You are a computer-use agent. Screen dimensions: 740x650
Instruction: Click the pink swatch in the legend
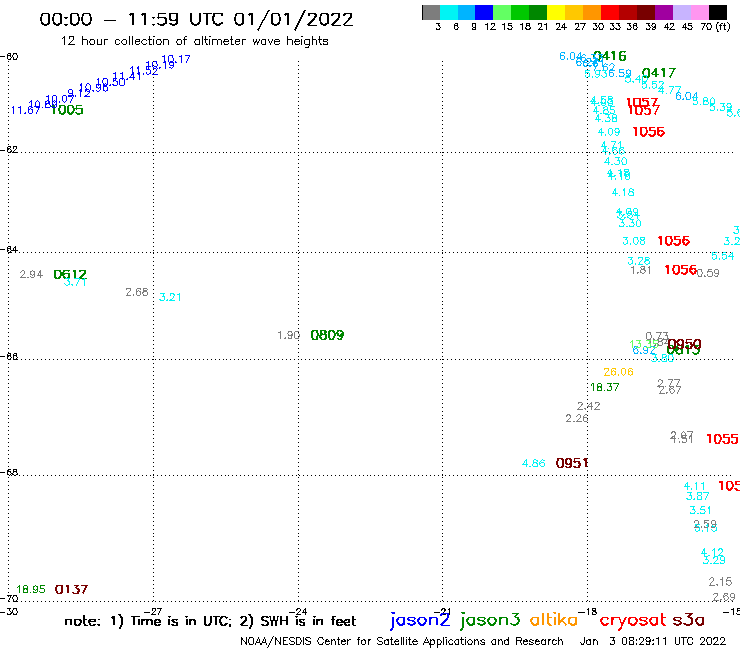coord(699,12)
